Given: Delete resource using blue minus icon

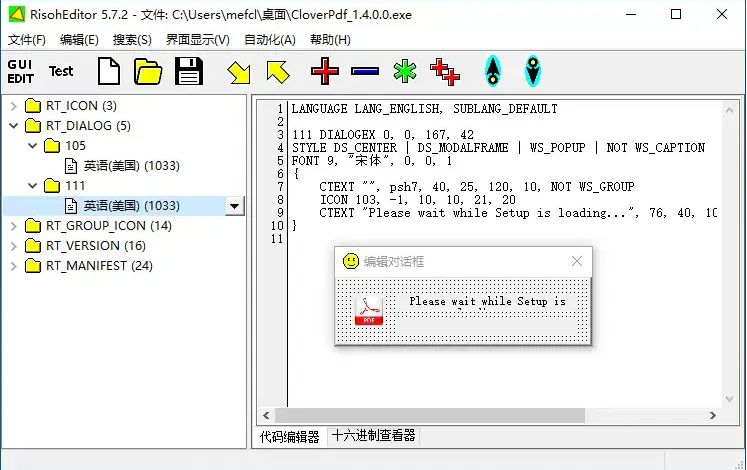Looking at the screenshot, I should click(x=365, y=71).
